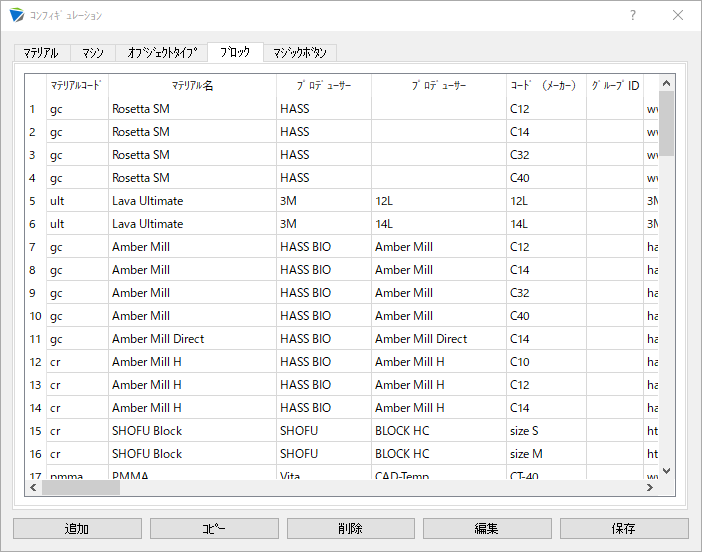
Task: Switch to the マシン tab
Action: 93,53
